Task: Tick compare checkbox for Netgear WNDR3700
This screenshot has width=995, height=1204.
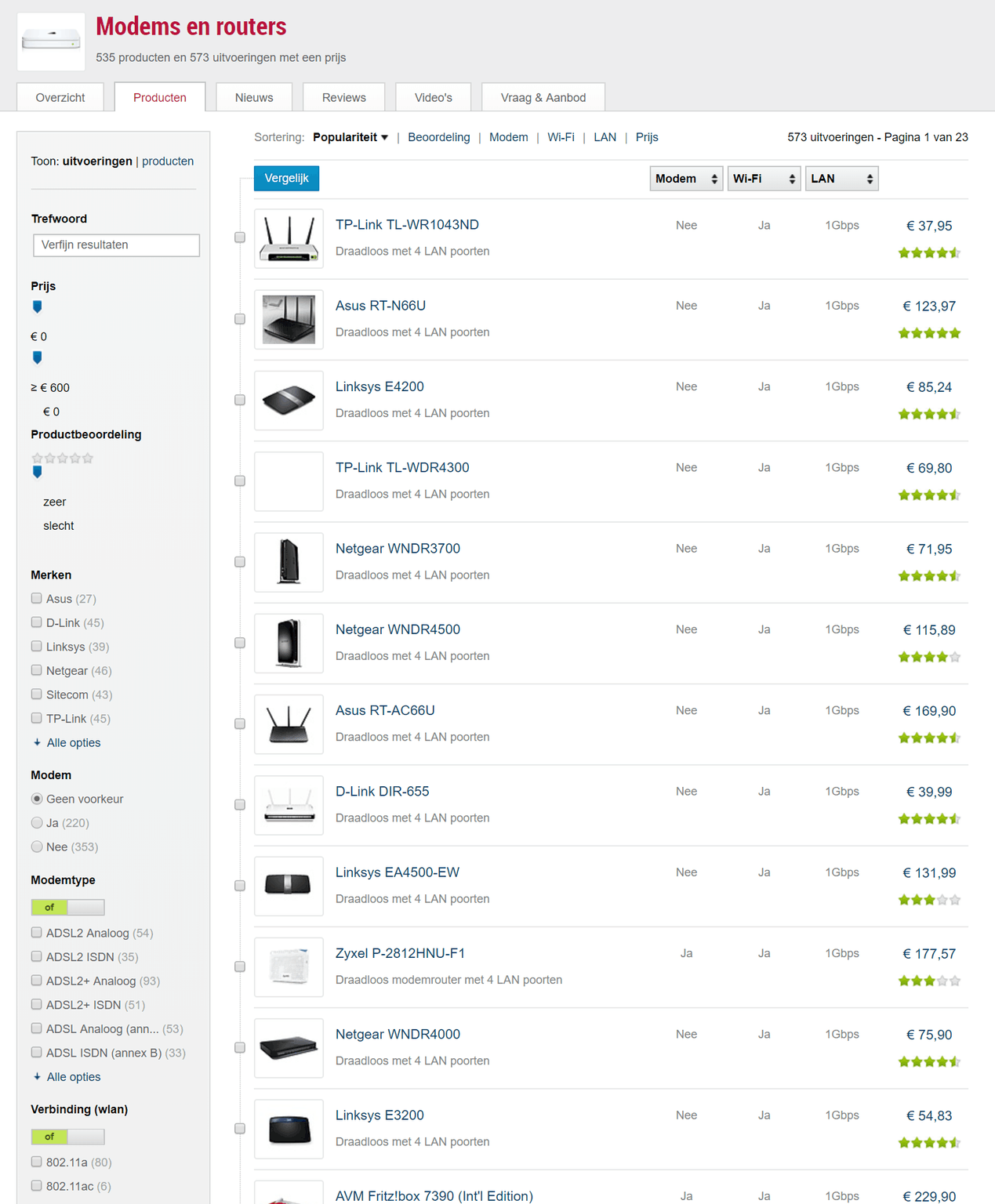Action: [x=240, y=561]
